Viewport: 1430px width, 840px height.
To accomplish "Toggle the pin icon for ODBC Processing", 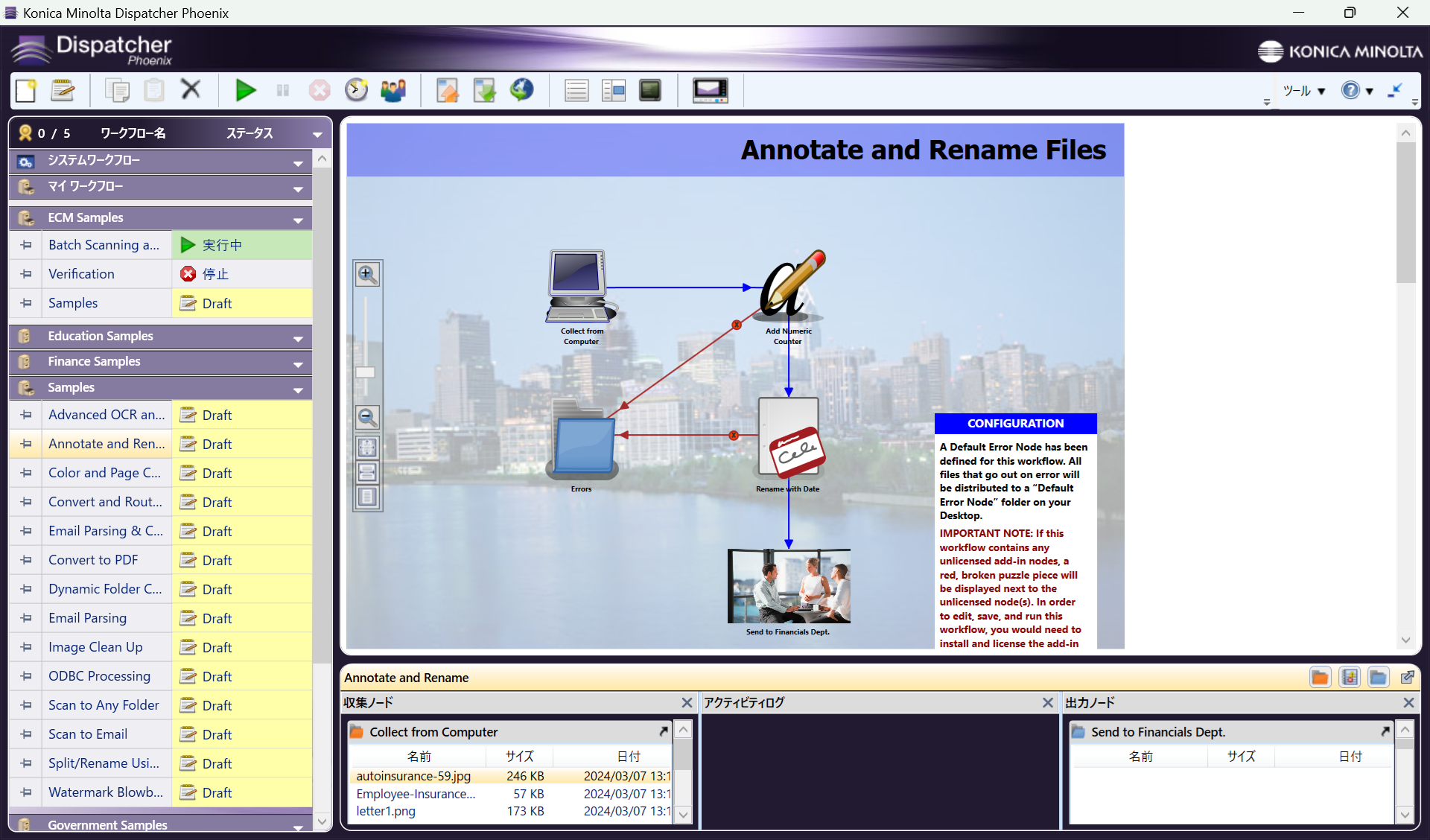I will [x=26, y=676].
